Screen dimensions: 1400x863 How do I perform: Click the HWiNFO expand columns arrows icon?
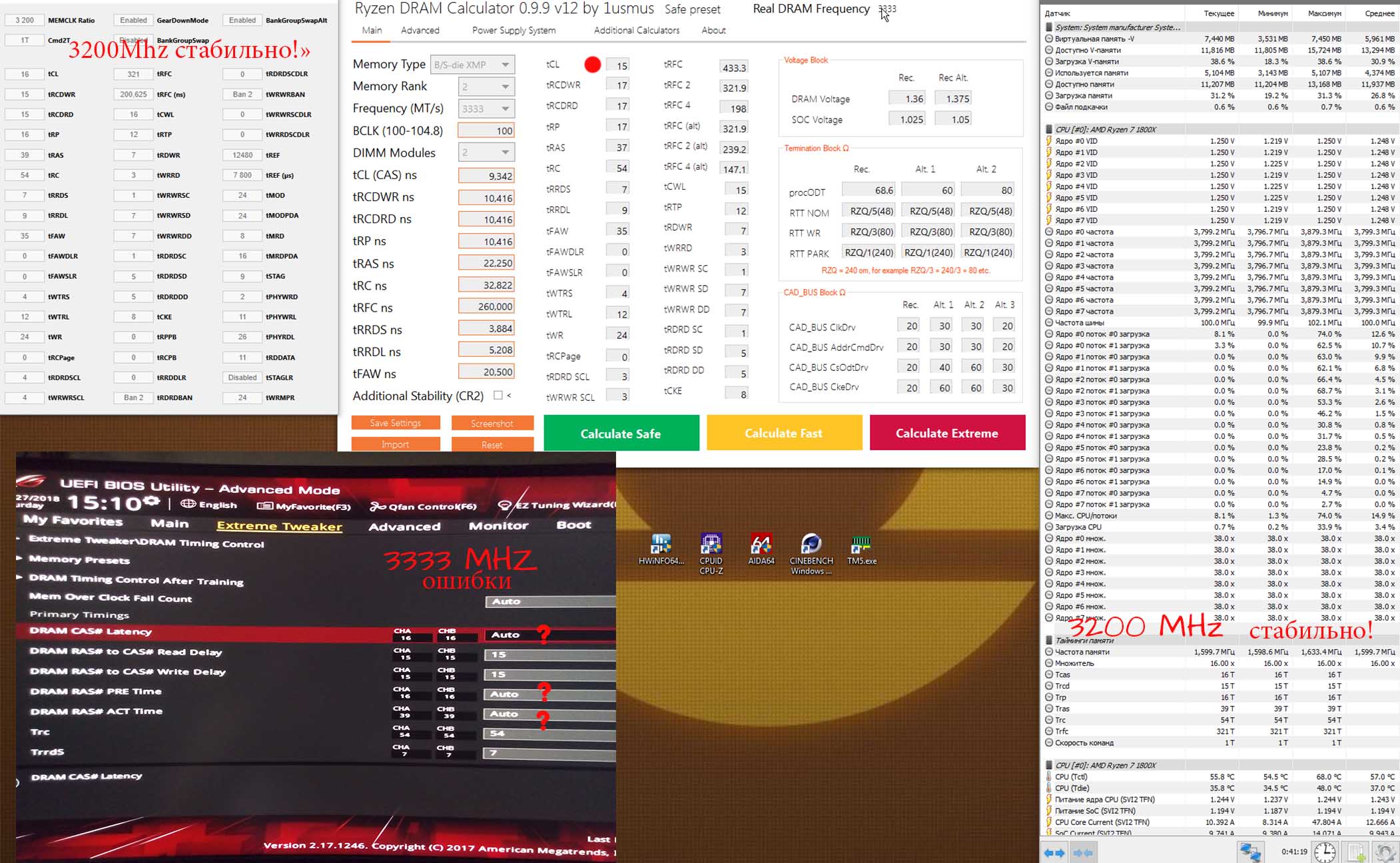pyautogui.click(x=1054, y=852)
